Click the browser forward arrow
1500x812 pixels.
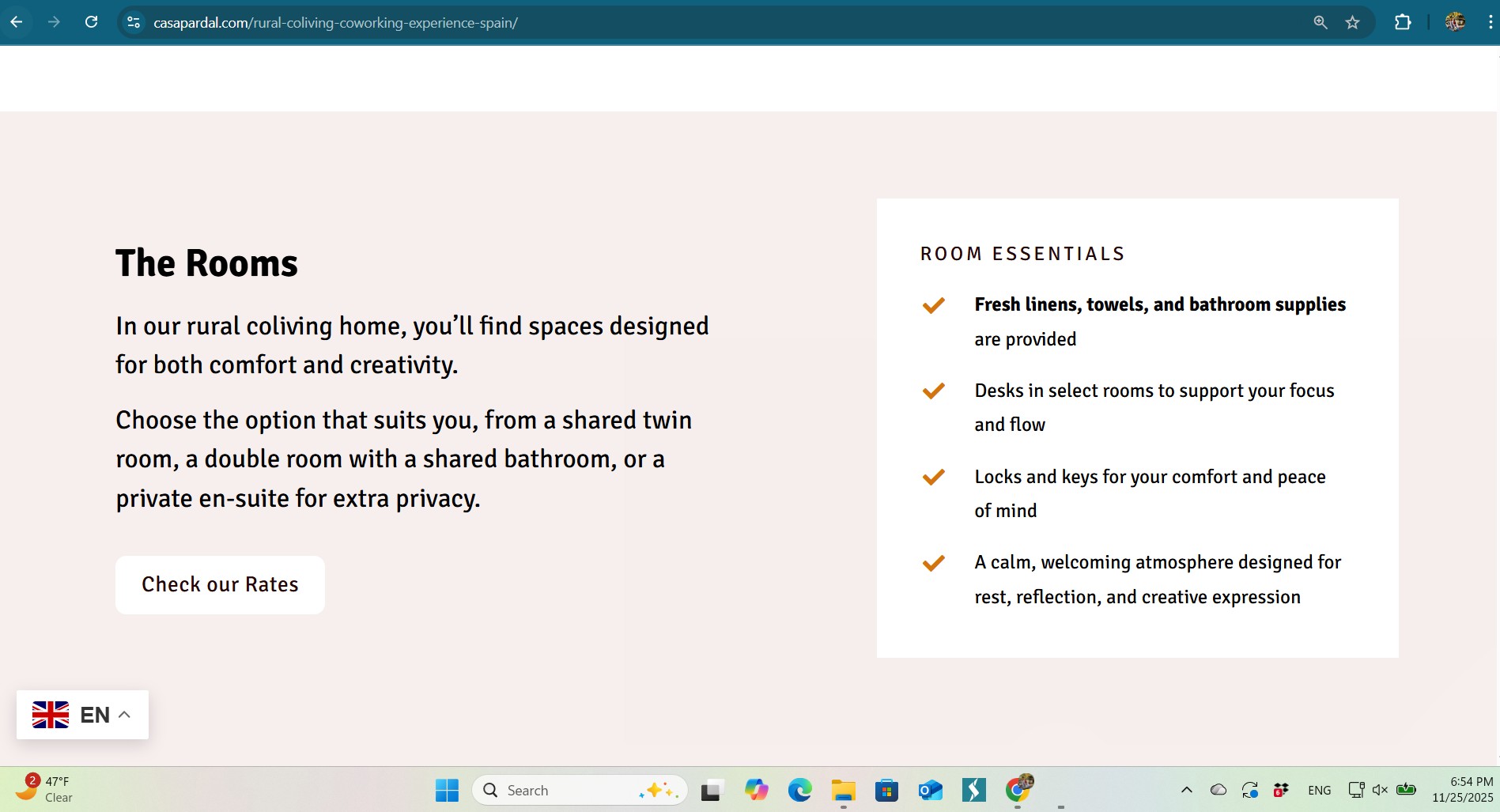[54, 22]
